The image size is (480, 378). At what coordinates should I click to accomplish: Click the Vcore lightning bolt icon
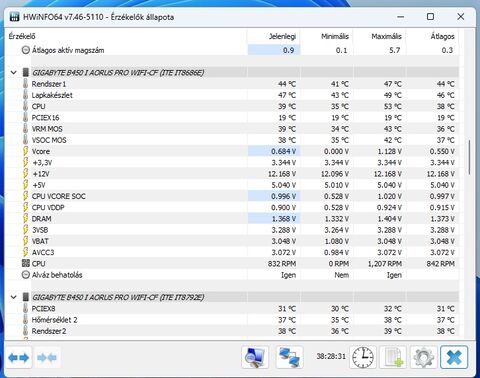tap(25, 151)
